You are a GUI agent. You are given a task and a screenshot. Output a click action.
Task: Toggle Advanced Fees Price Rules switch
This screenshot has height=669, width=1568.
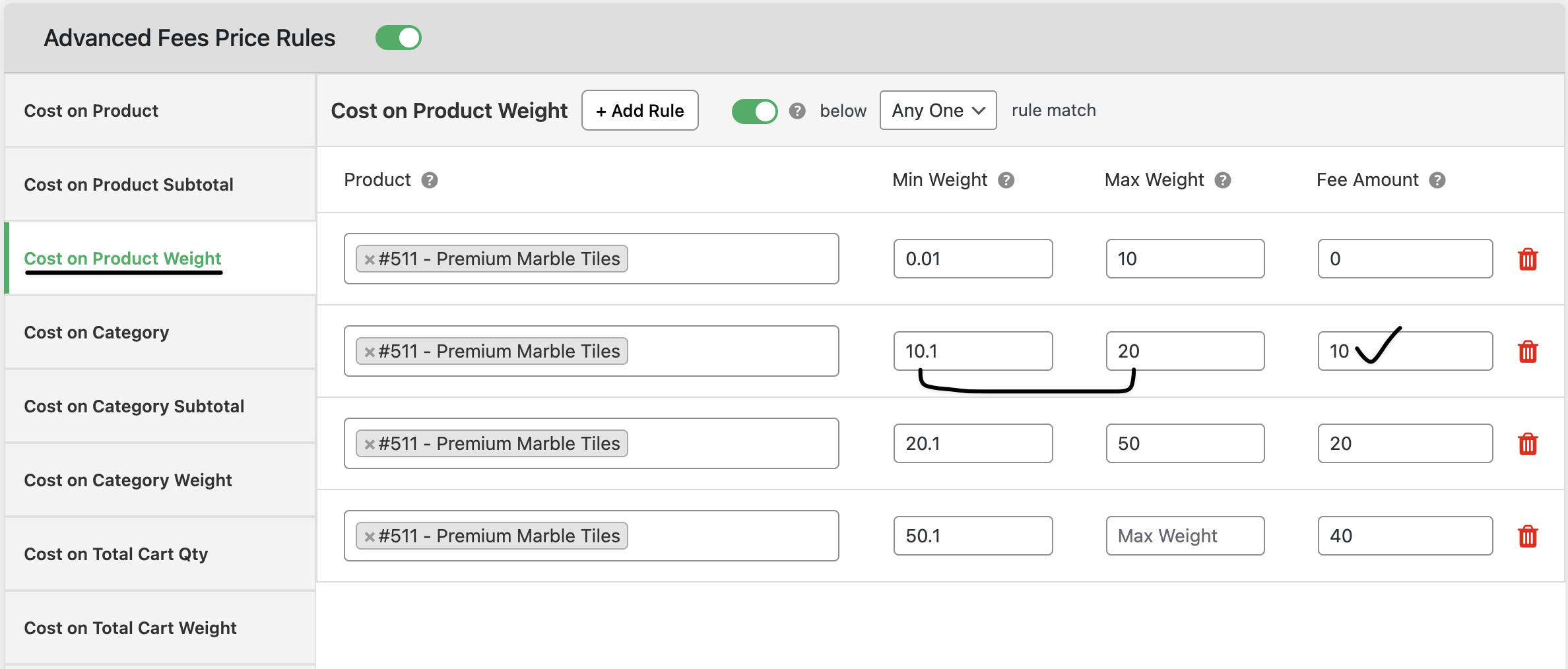399,38
